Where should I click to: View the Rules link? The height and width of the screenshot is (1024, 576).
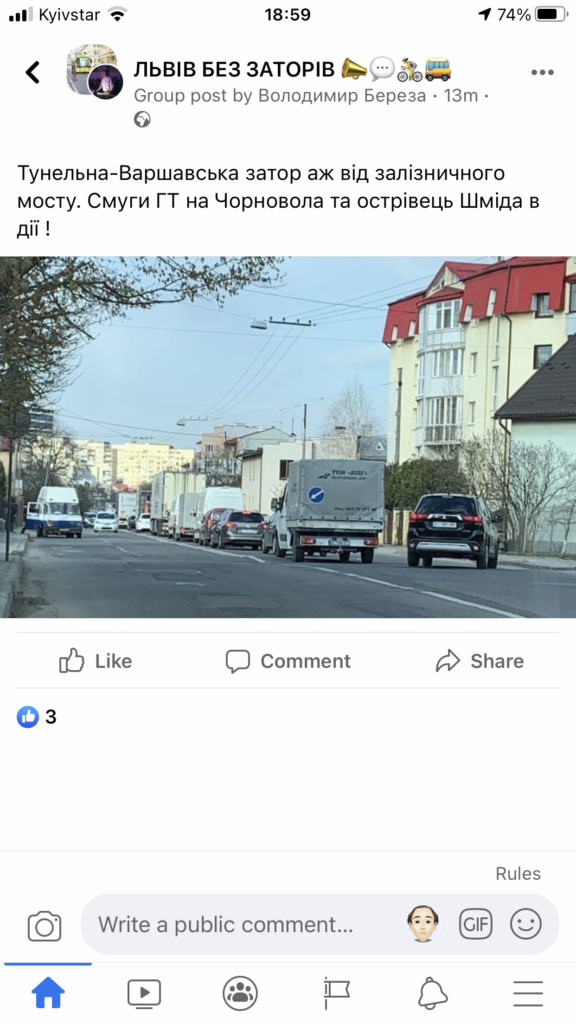coord(518,874)
